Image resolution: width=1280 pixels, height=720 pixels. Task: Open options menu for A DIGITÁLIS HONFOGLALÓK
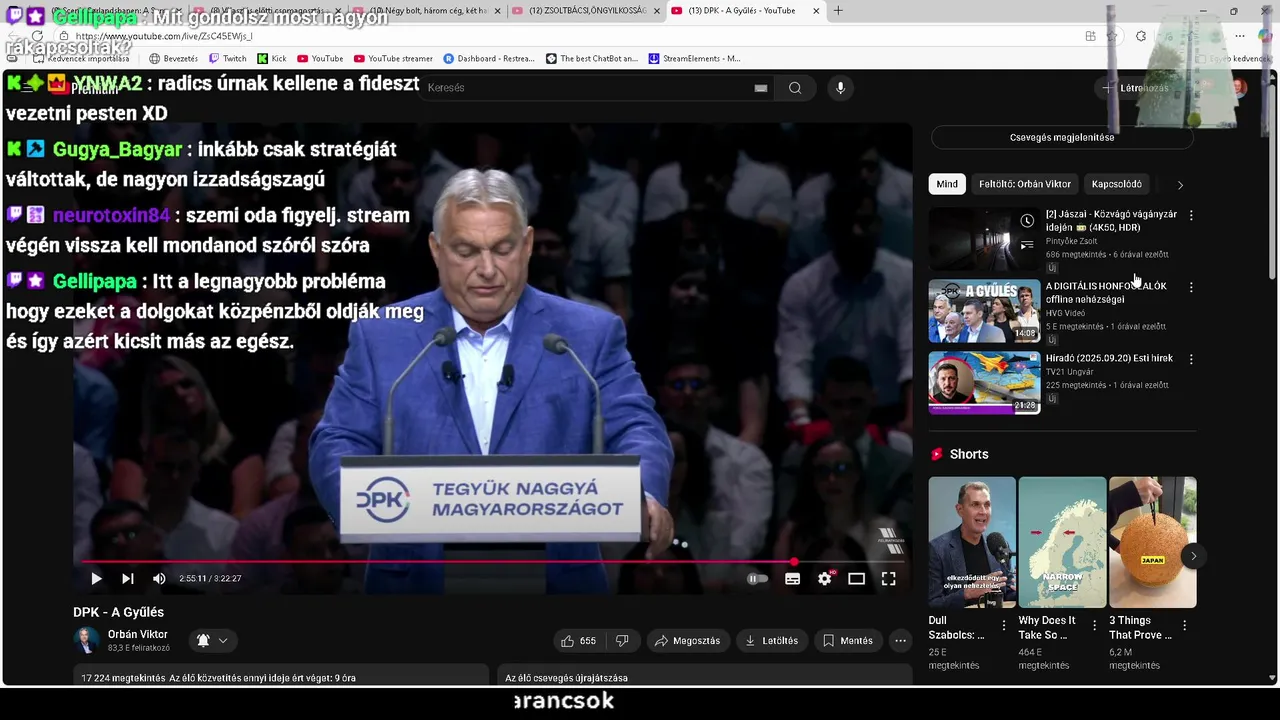(x=1190, y=288)
